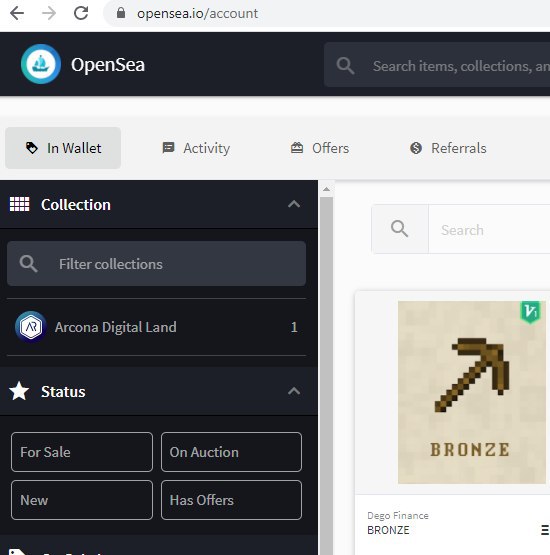This screenshot has width=550, height=555.
Task: Click the sidebar scrollbar up arrow
Action: click(x=326, y=189)
